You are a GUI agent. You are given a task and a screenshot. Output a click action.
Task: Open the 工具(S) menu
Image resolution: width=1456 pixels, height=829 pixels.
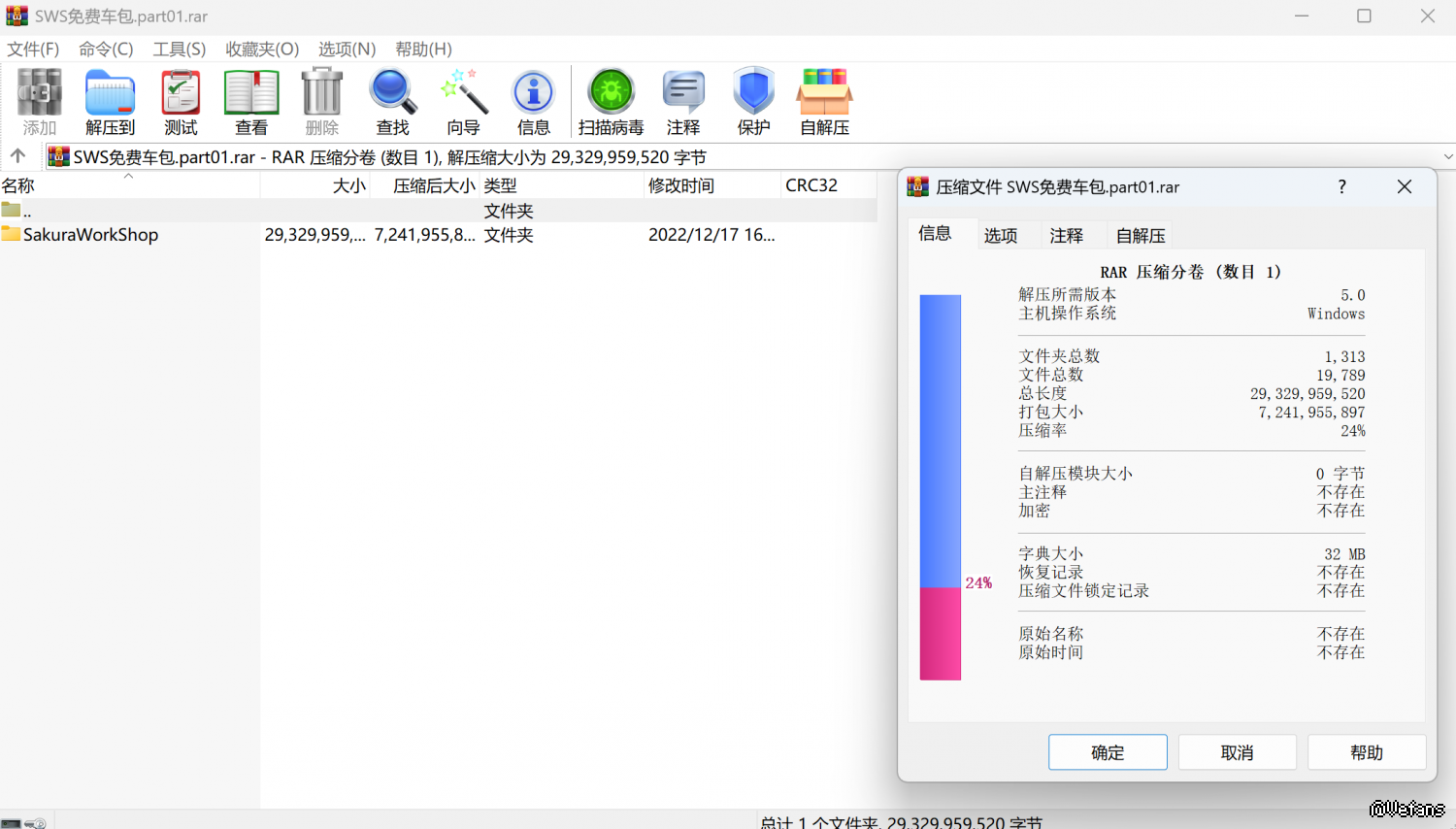tap(179, 50)
